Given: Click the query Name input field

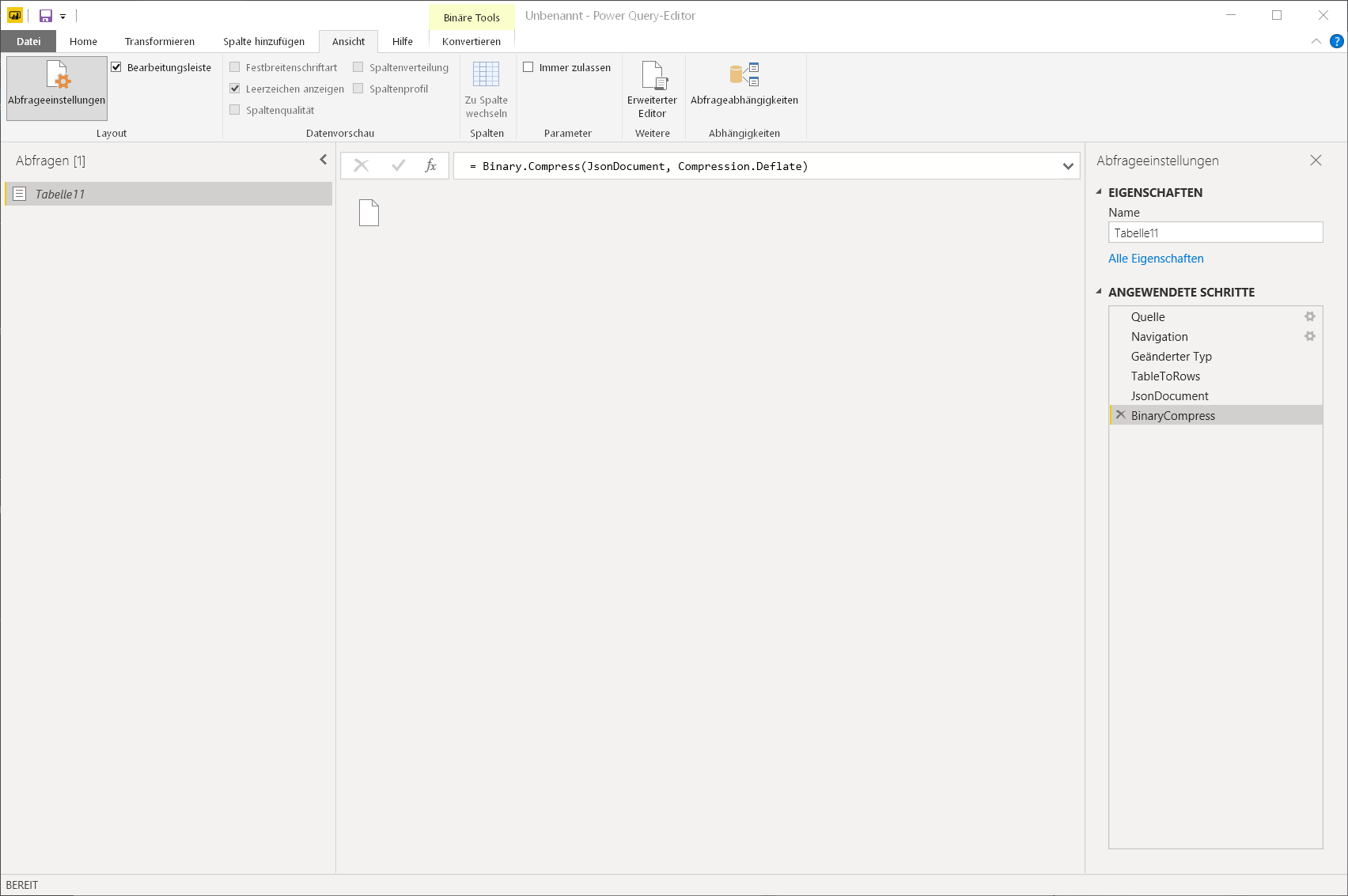Looking at the screenshot, I should point(1214,233).
